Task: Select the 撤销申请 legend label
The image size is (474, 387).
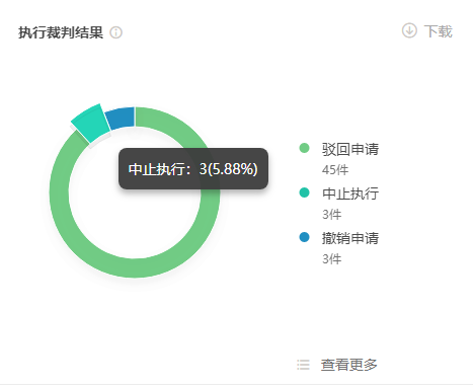Action: pos(350,238)
